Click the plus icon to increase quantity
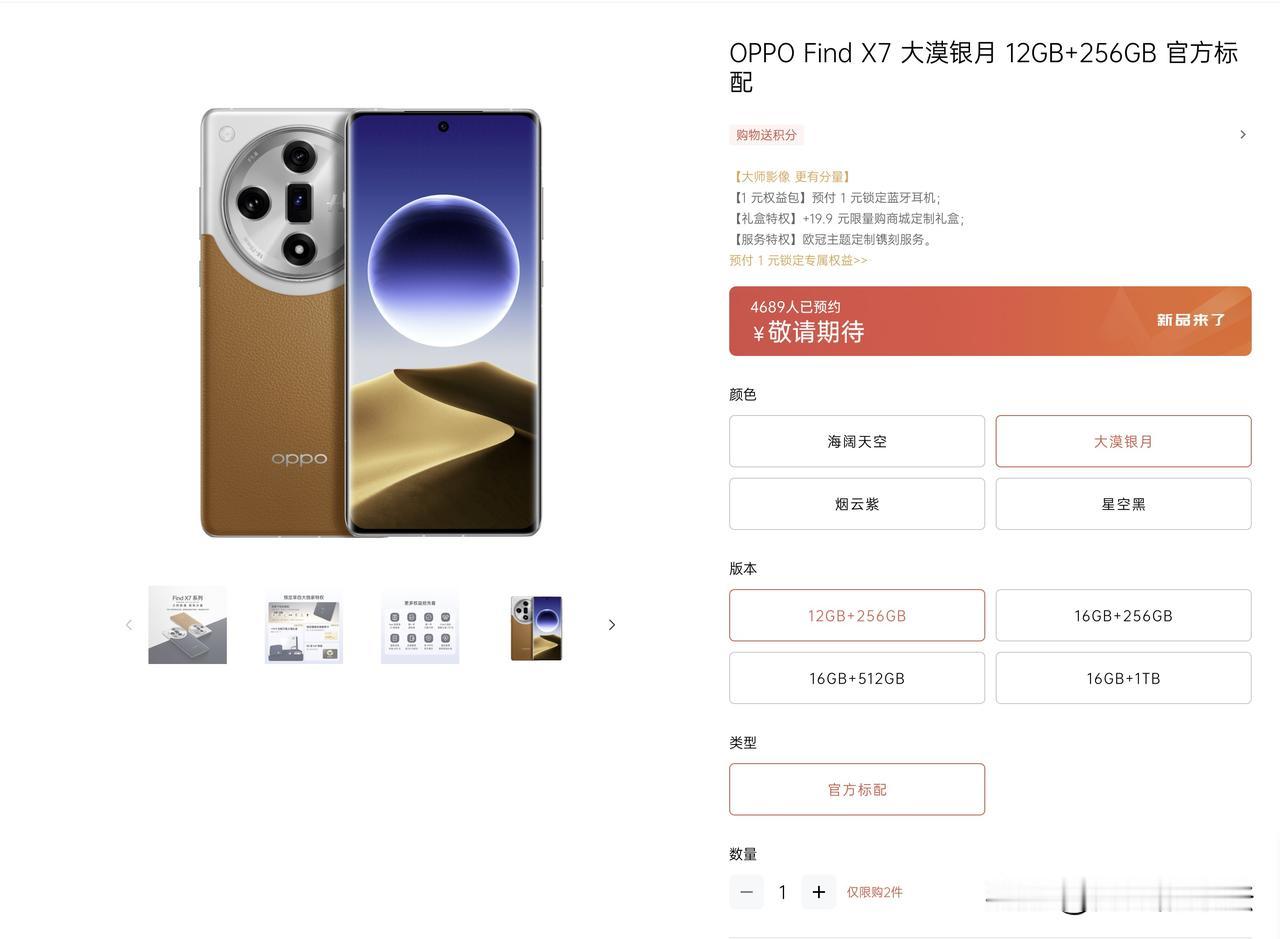 818,892
